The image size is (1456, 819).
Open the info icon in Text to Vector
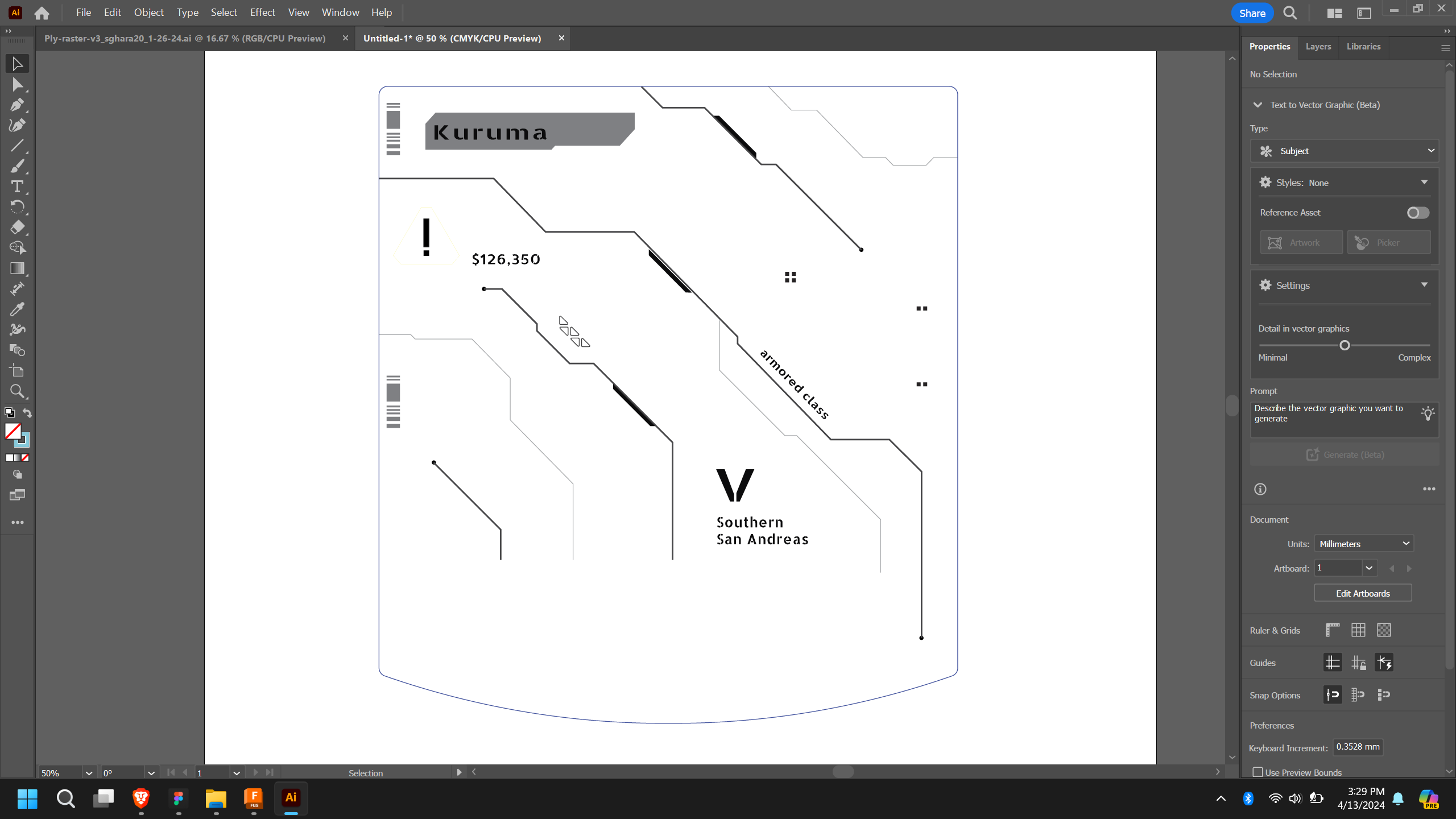click(x=1260, y=489)
